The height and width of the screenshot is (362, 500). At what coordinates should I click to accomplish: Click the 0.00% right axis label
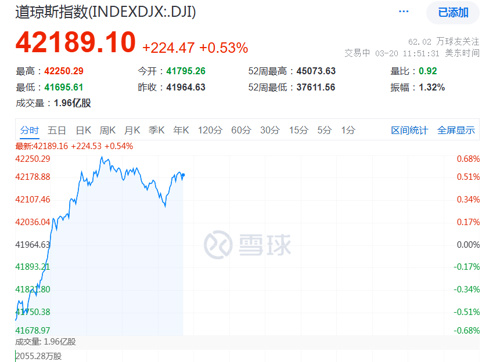tap(468, 245)
